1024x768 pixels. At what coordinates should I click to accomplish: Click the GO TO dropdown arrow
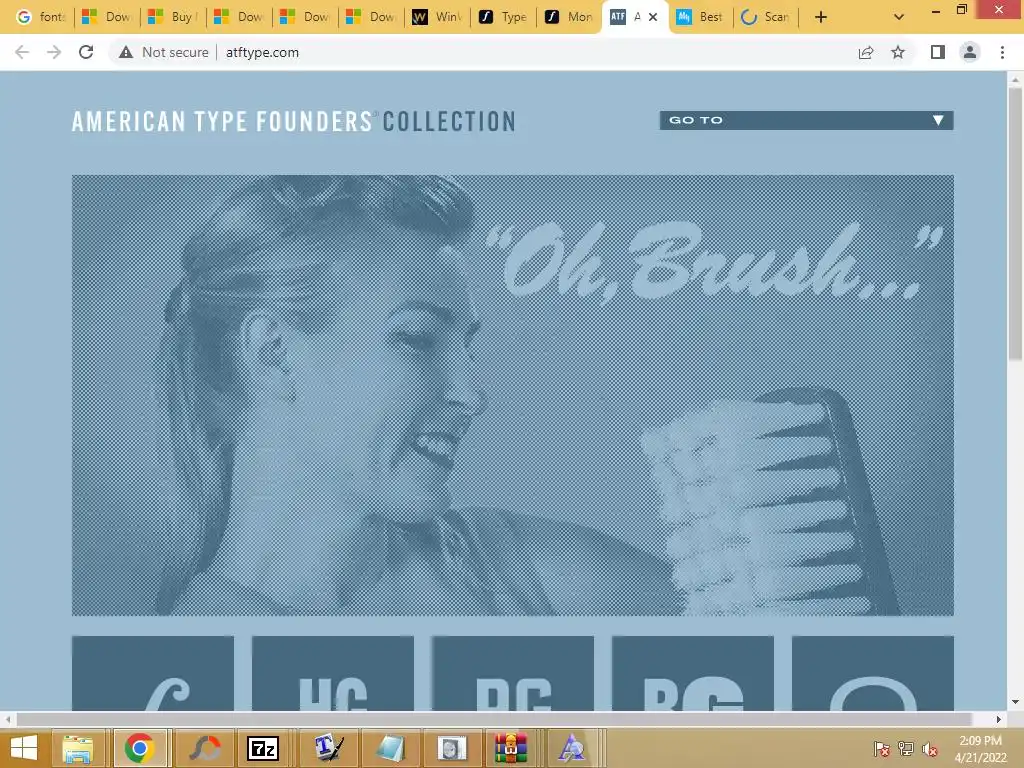[938, 120]
